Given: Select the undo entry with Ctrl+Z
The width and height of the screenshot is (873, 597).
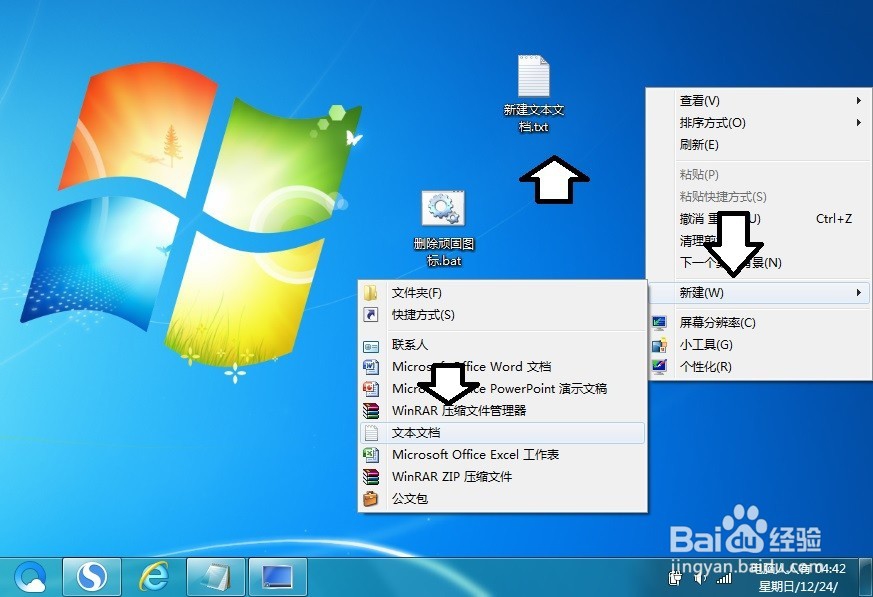Looking at the screenshot, I should point(759,218).
